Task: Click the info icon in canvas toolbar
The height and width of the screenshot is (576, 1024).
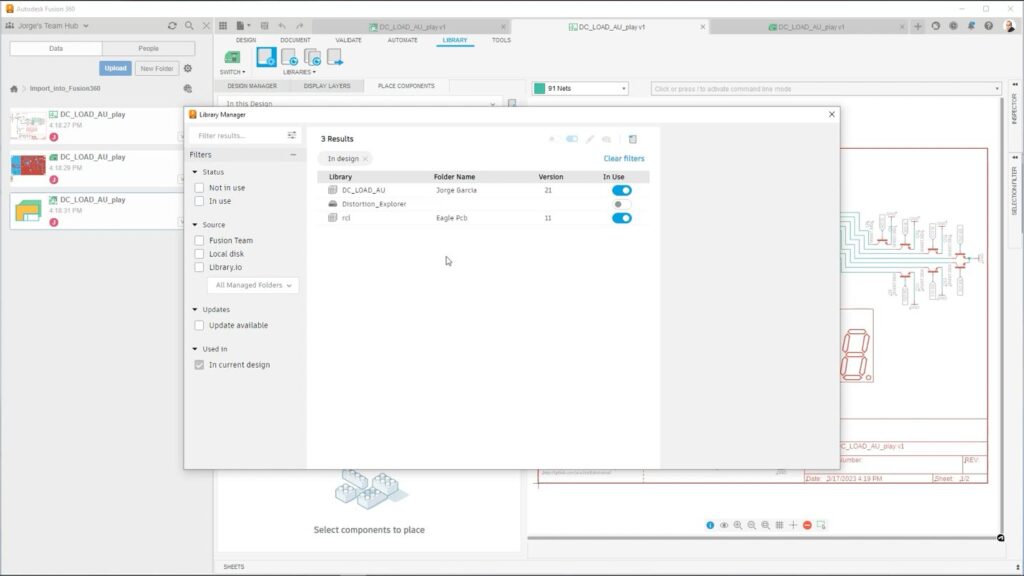Action: [x=710, y=525]
